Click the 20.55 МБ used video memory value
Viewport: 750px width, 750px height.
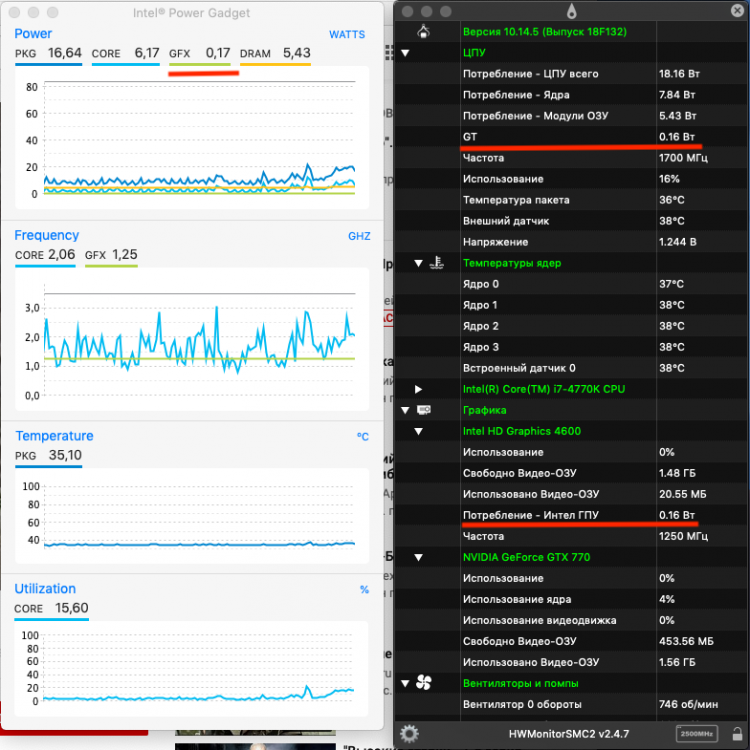(x=683, y=494)
